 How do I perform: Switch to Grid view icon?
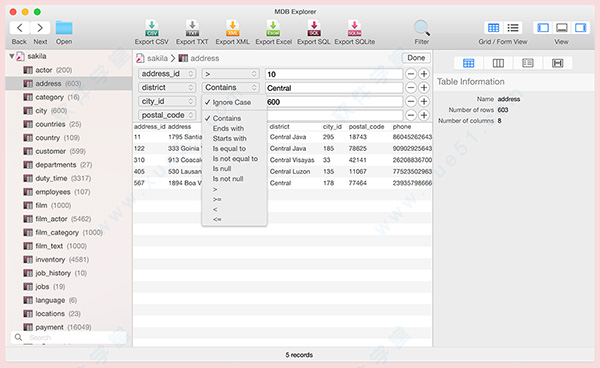point(494,28)
